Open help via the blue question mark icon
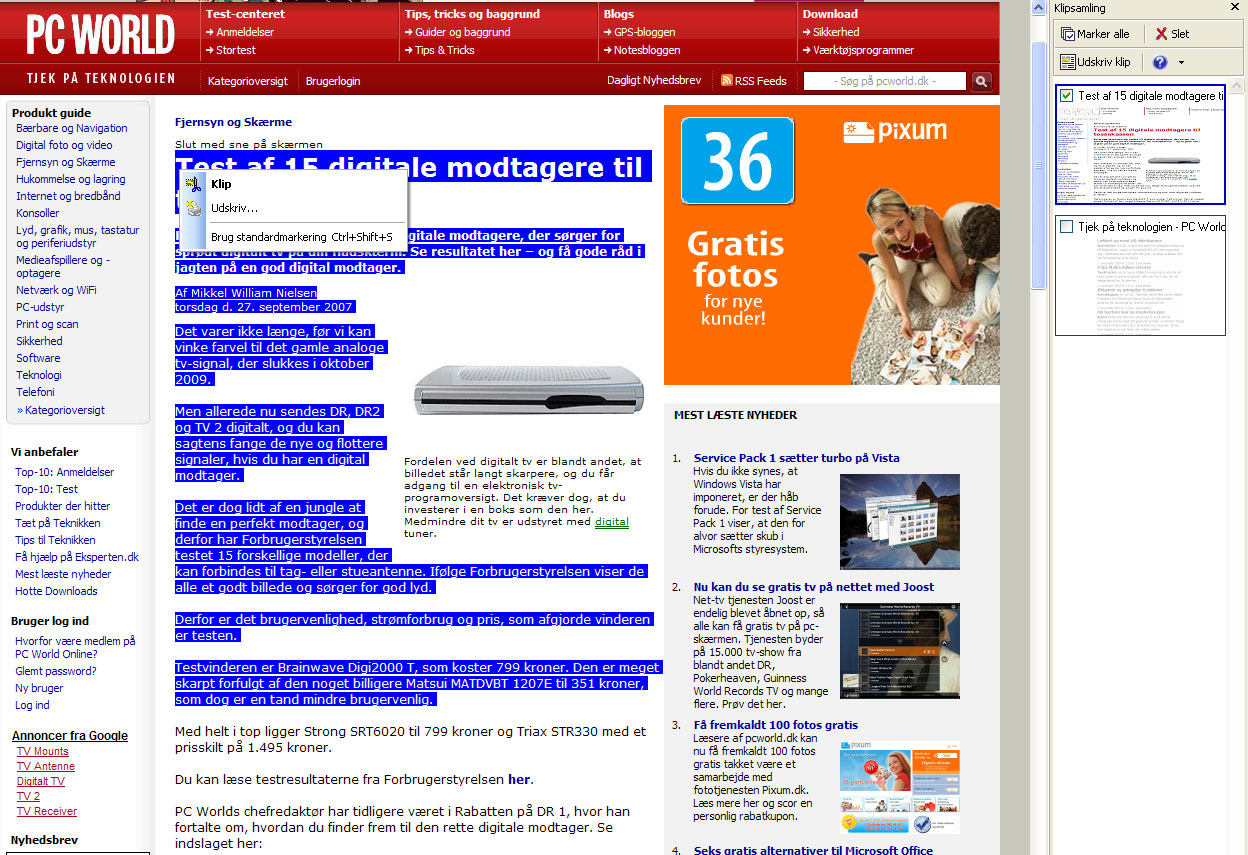Screen dimensions: 1248x855 click(1161, 62)
